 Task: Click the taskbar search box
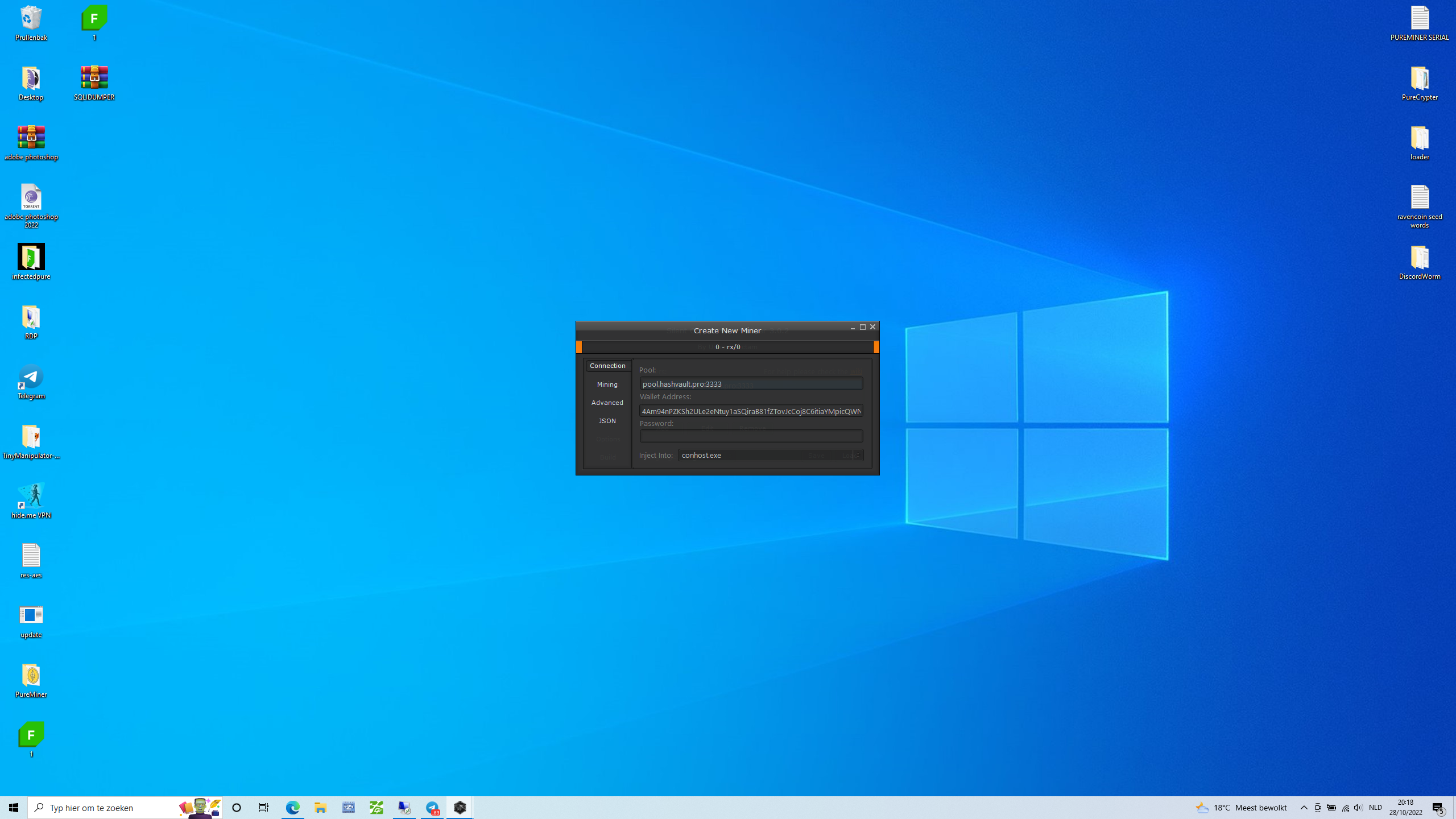click(x=125, y=808)
